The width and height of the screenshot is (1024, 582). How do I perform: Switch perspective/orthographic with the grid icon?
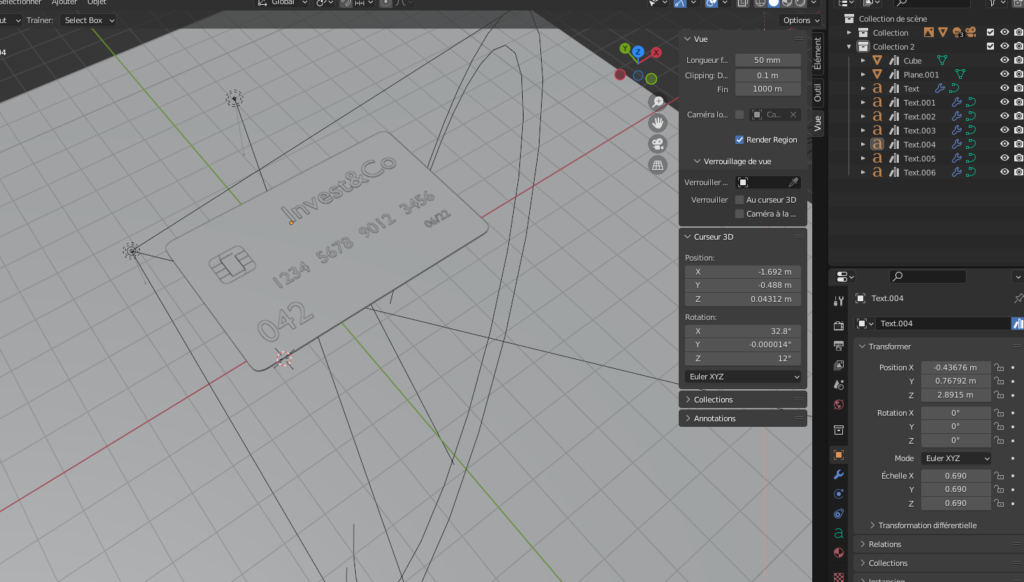[658, 165]
